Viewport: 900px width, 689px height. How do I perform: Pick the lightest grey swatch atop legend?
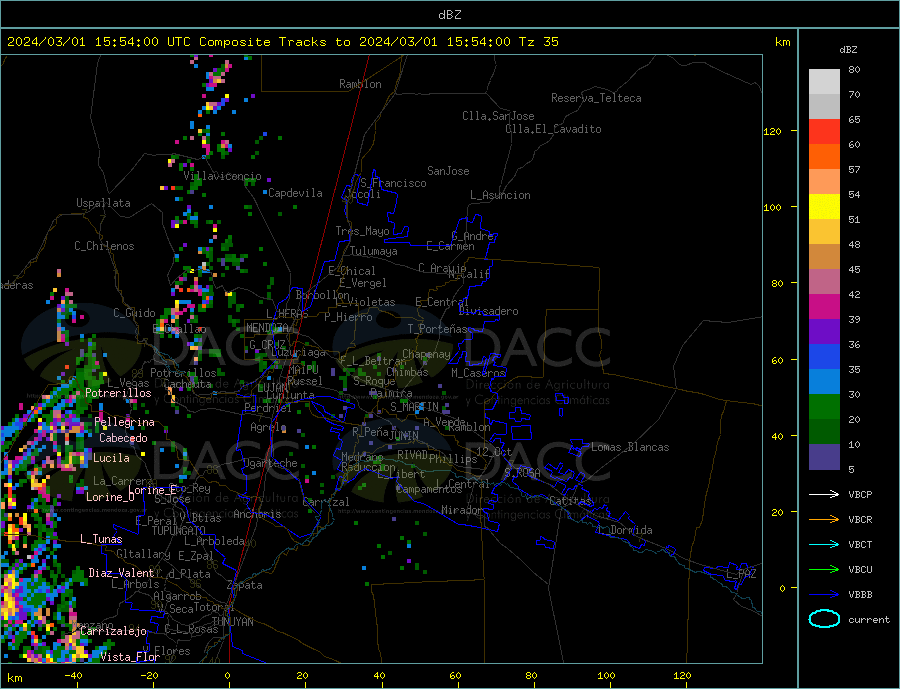tap(824, 82)
